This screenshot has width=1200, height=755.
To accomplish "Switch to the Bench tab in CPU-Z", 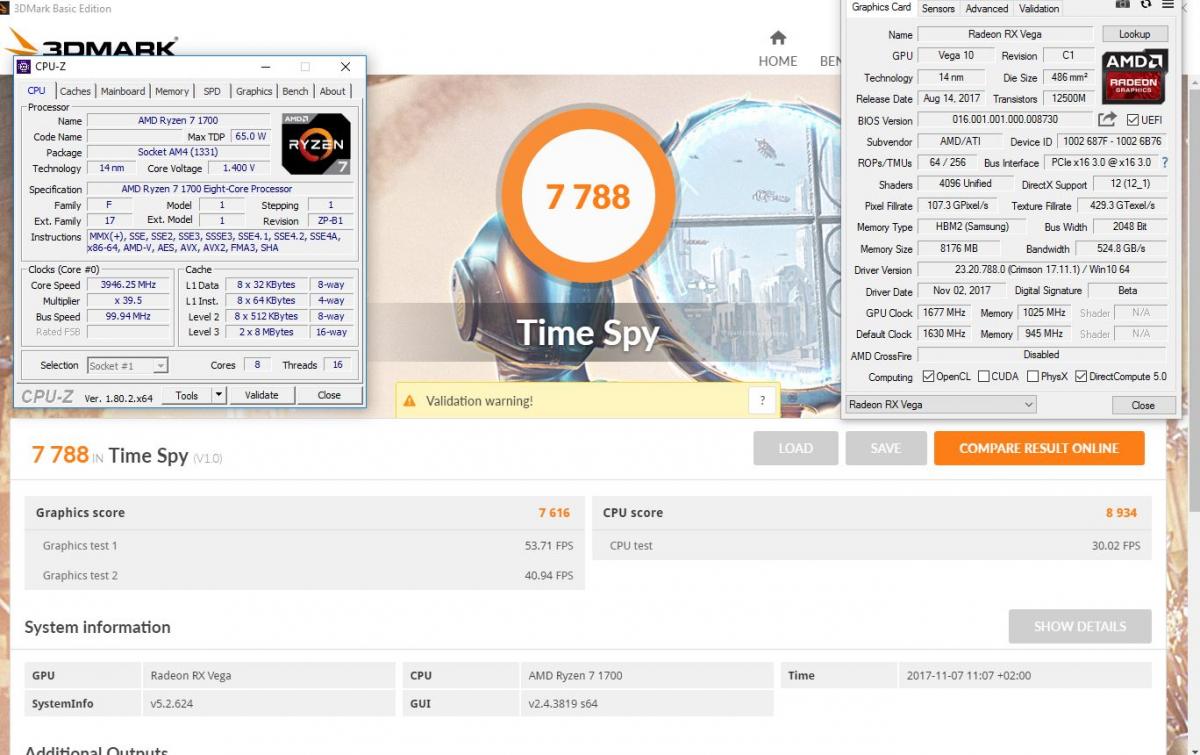I will (x=295, y=91).
